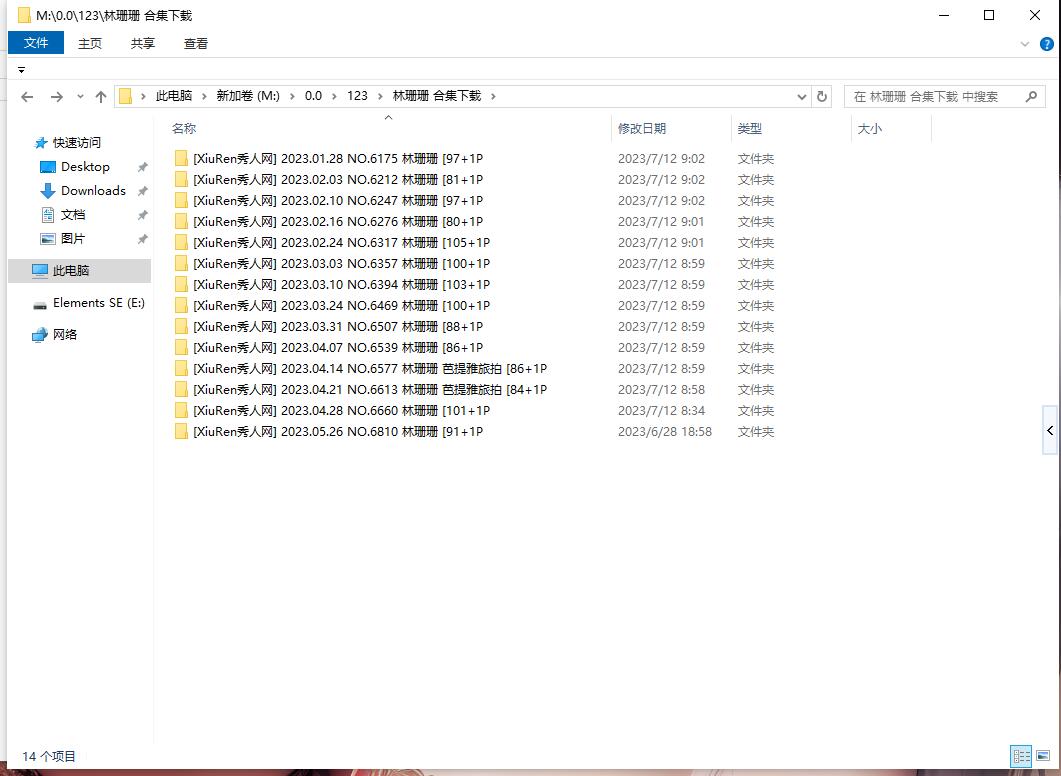Open the 共享 ribbon tab
Image resolution: width=1061 pixels, height=776 pixels.
point(143,43)
